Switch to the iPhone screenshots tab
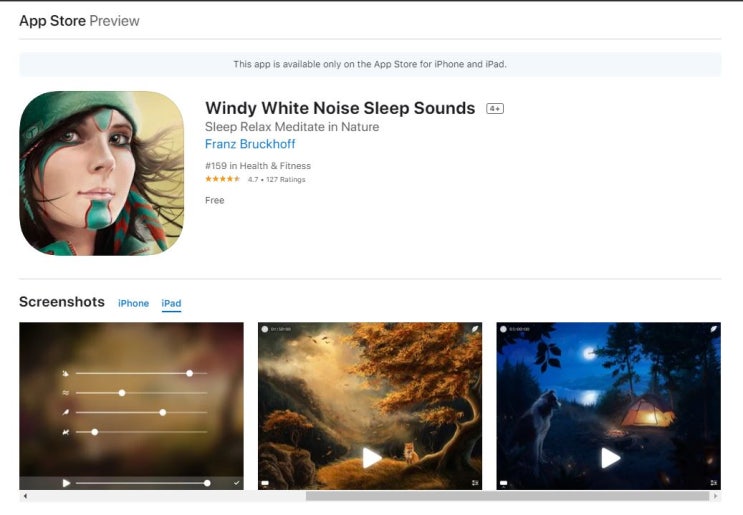Screen dimensions: 743x515 (x=133, y=303)
